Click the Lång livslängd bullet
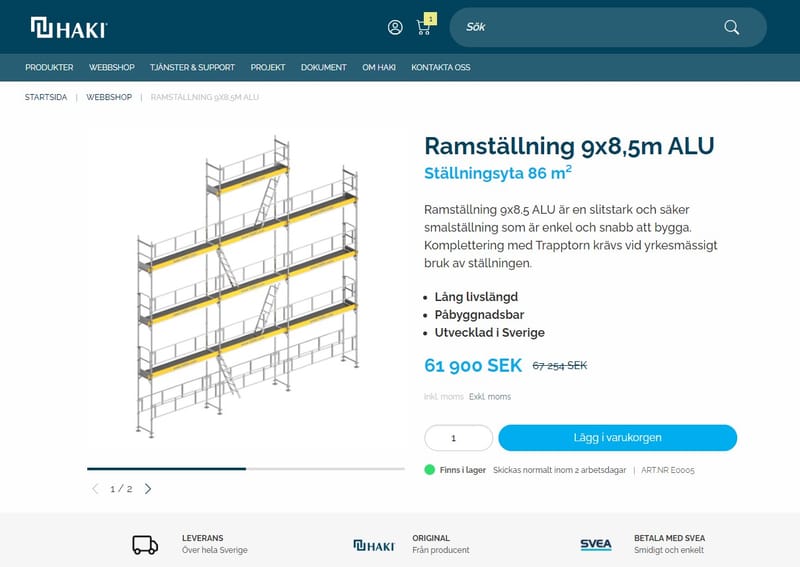The height and width of the screenshot is (567, 800). click(476, 297)
